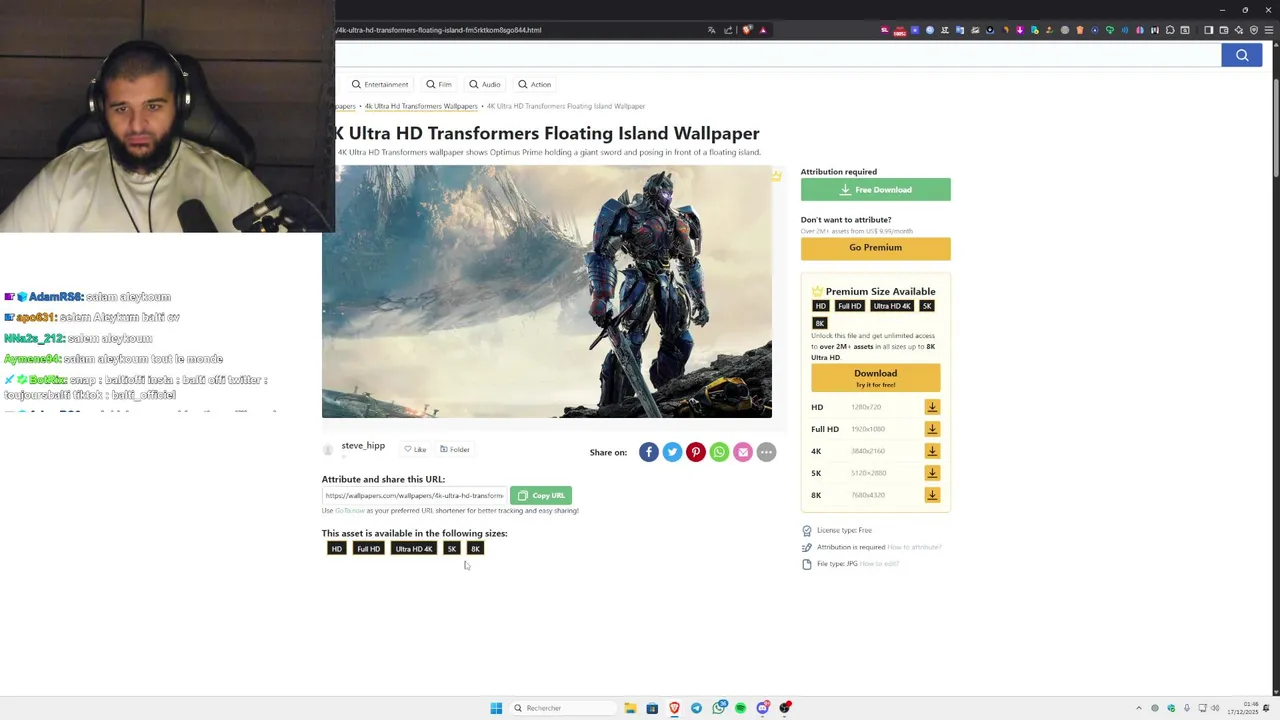This screenshot has width=1280, height=720.
Task: Open steve_hipp author profile
Action: [x=363, y=446]
